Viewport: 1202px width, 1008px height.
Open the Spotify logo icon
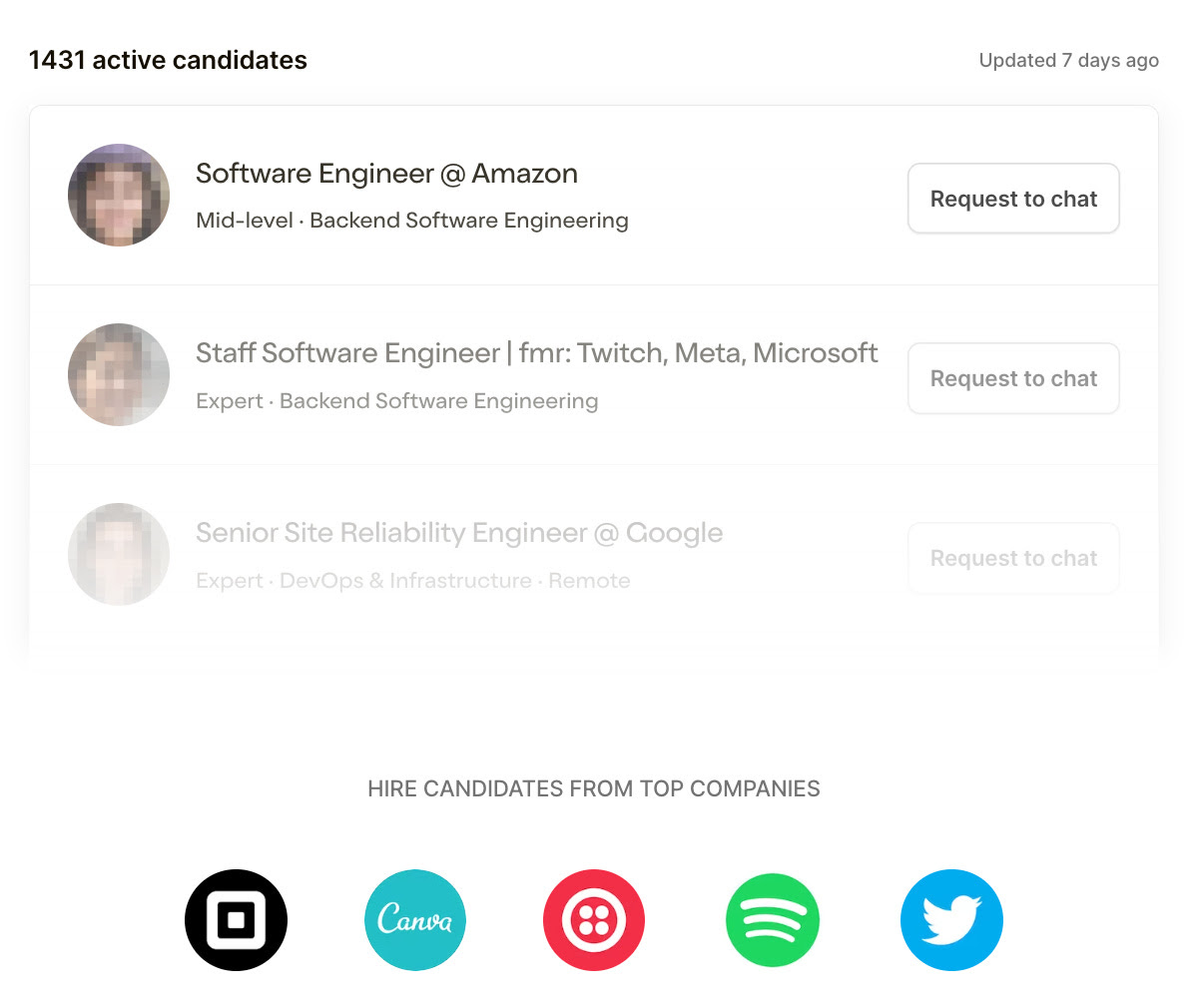click(x=773, y=920)
